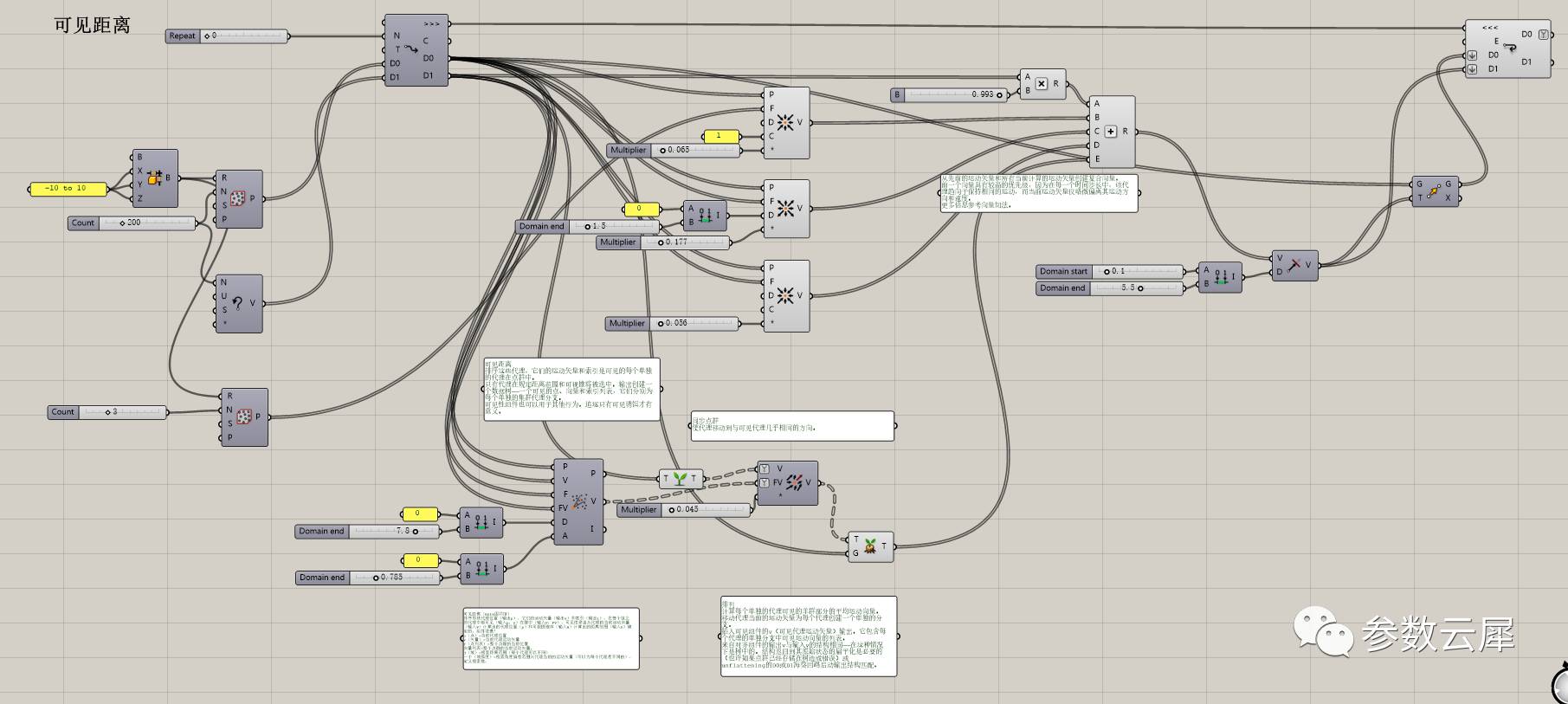Click the vector limit component with V D inputs

click(1294, 265)
